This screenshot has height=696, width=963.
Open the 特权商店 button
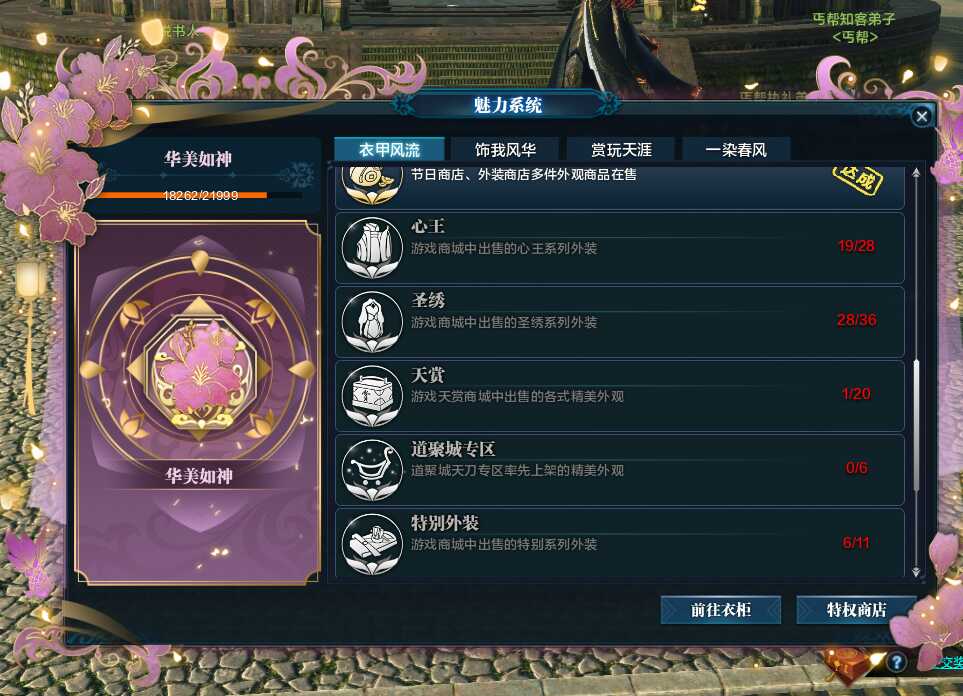click(856, 610)
